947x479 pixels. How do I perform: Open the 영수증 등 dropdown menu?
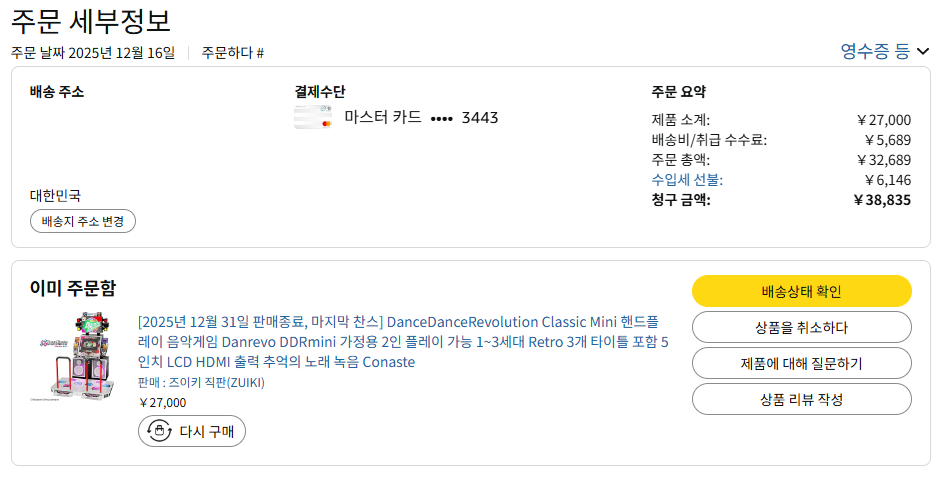click(875, 51)
